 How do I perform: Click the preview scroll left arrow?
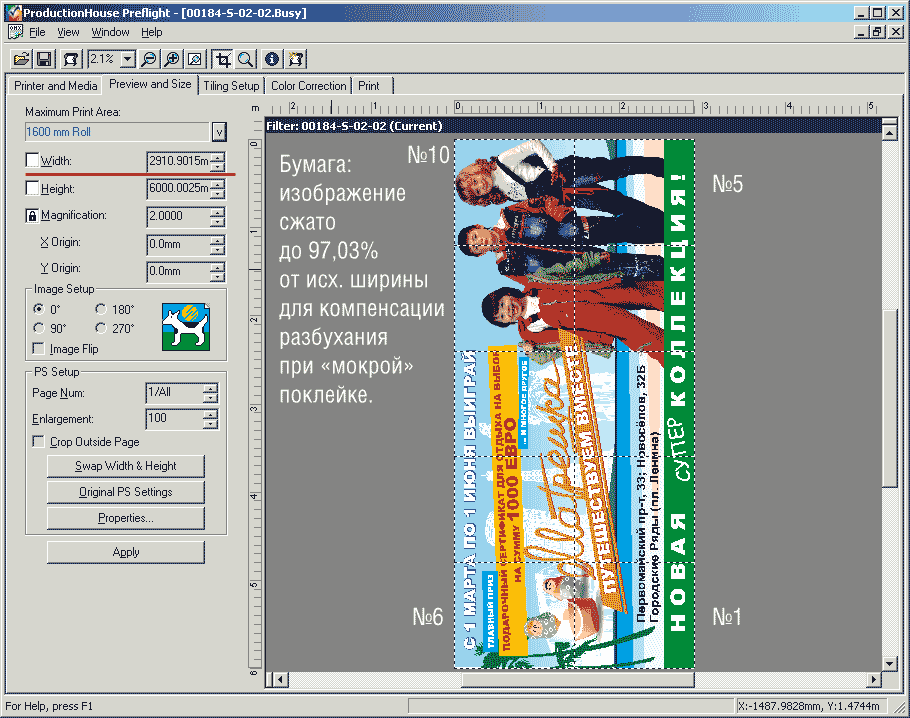(x=281, y=679)
